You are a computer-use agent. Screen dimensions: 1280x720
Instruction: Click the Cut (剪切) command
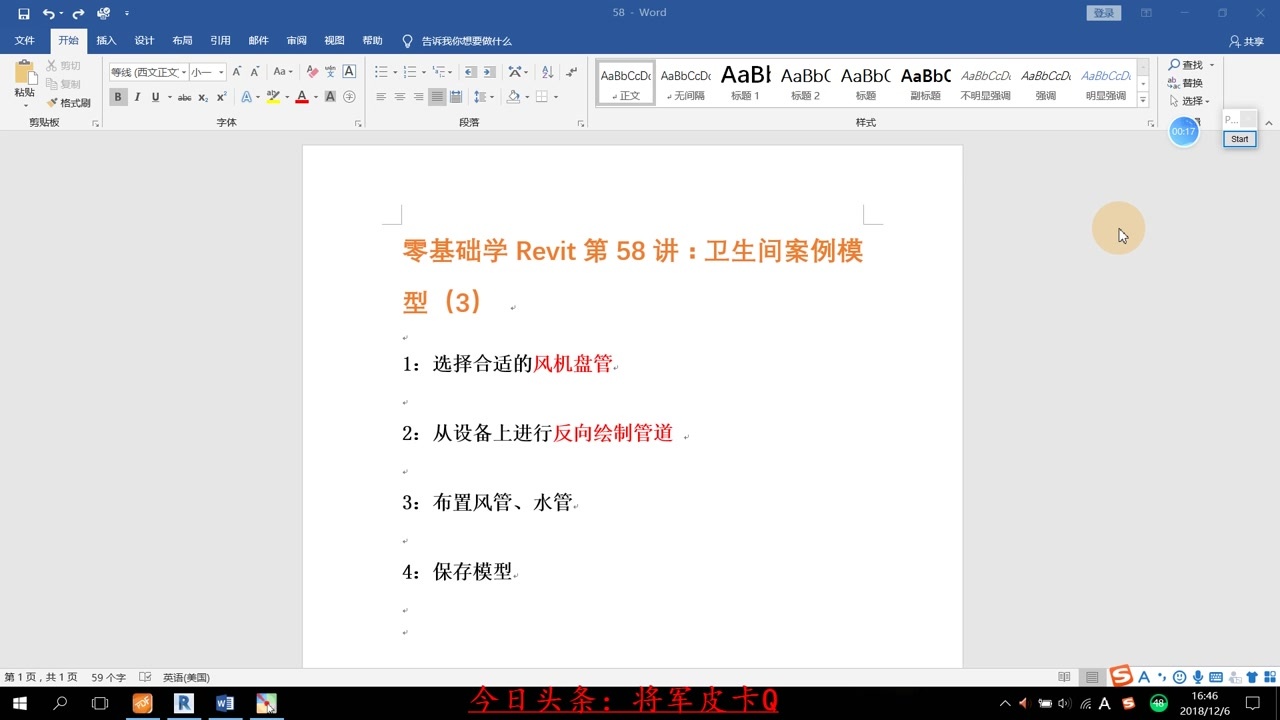pos(63,66)
